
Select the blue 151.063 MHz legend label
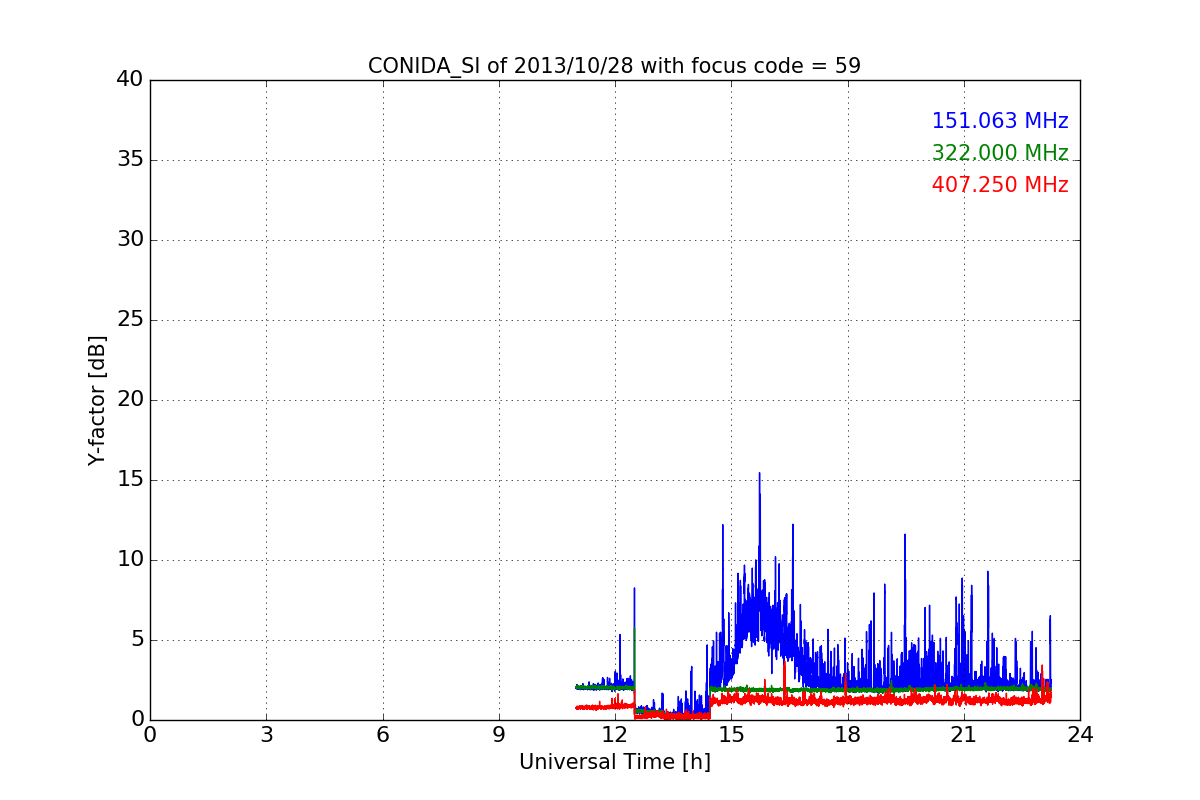1000,121
